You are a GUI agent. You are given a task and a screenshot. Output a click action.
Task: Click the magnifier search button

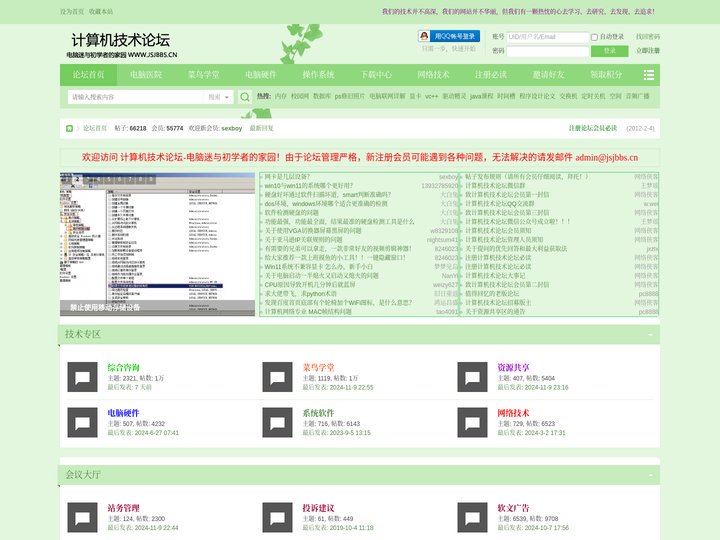(245, 97)
